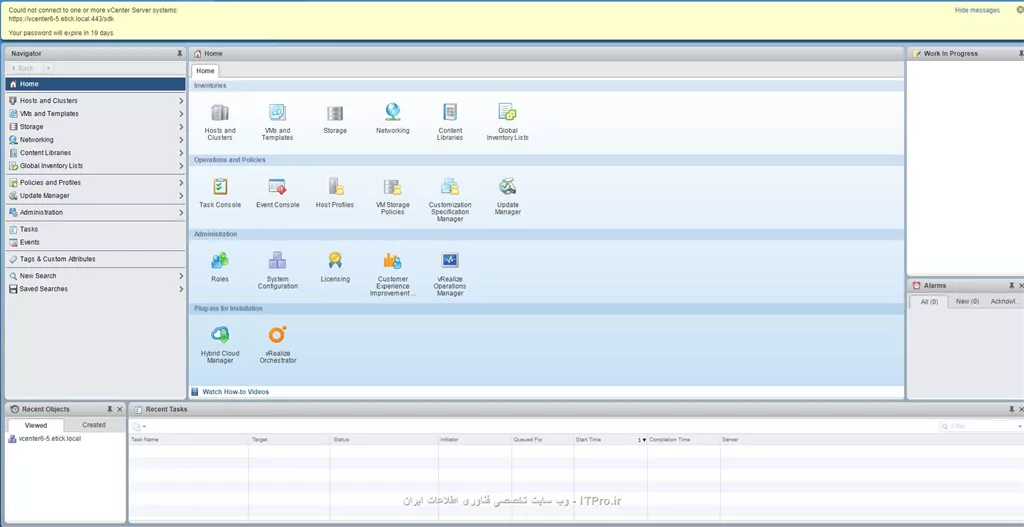Show All (0) alarms tab
The height and width of the screenshot is (527, 1024).
(x=929, y=302)
